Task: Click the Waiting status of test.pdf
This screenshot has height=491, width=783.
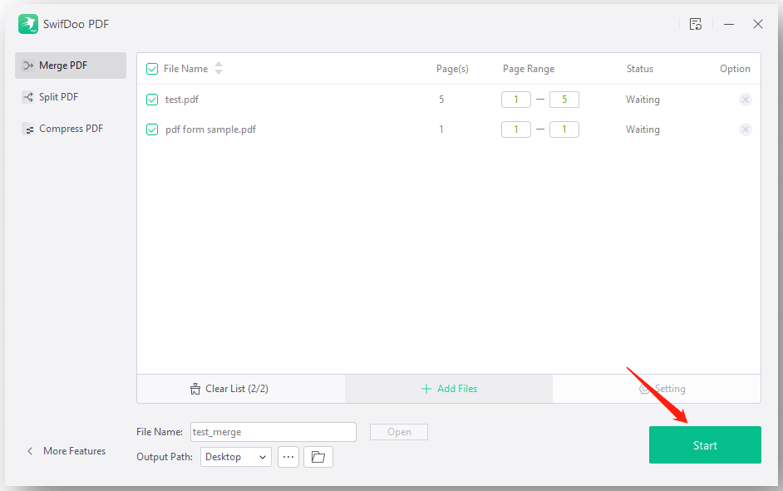Action: coord(643,99)
